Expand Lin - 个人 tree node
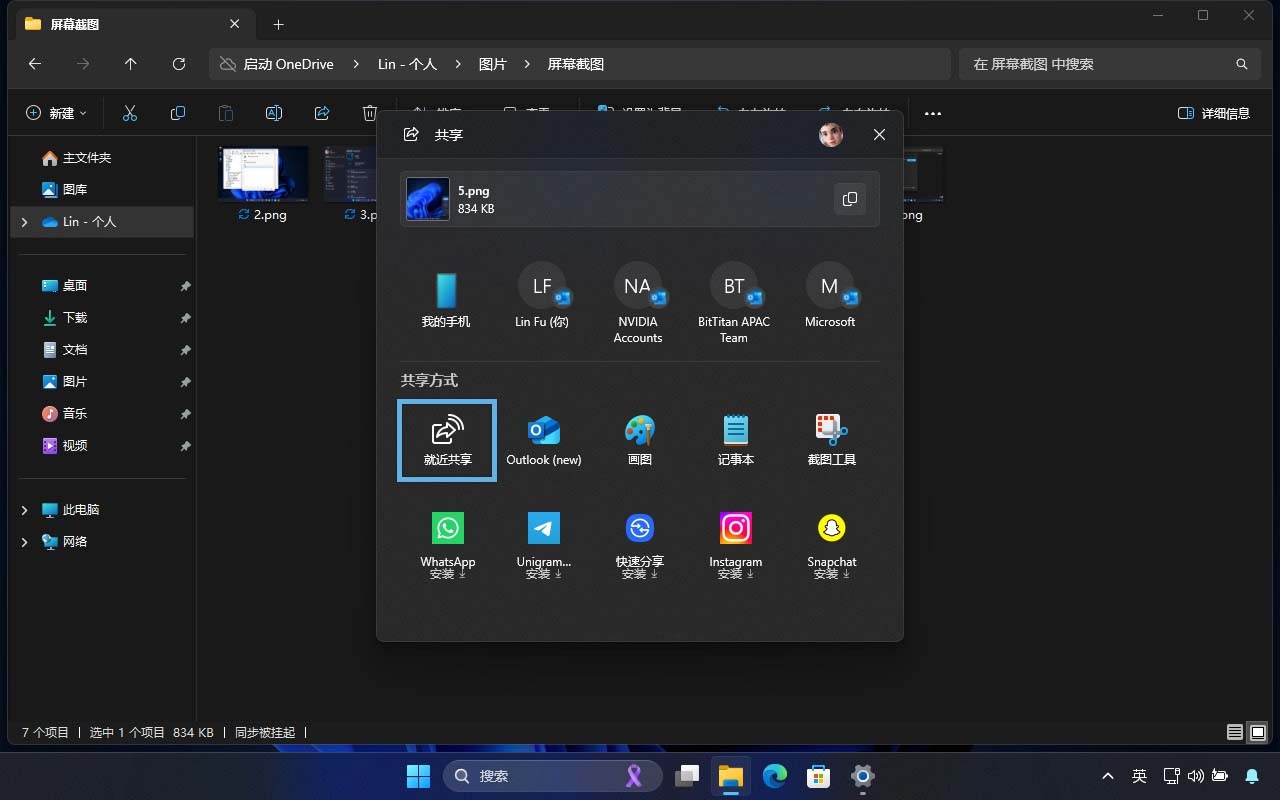This screenshot has height=800, width=1280. point(24,222)
